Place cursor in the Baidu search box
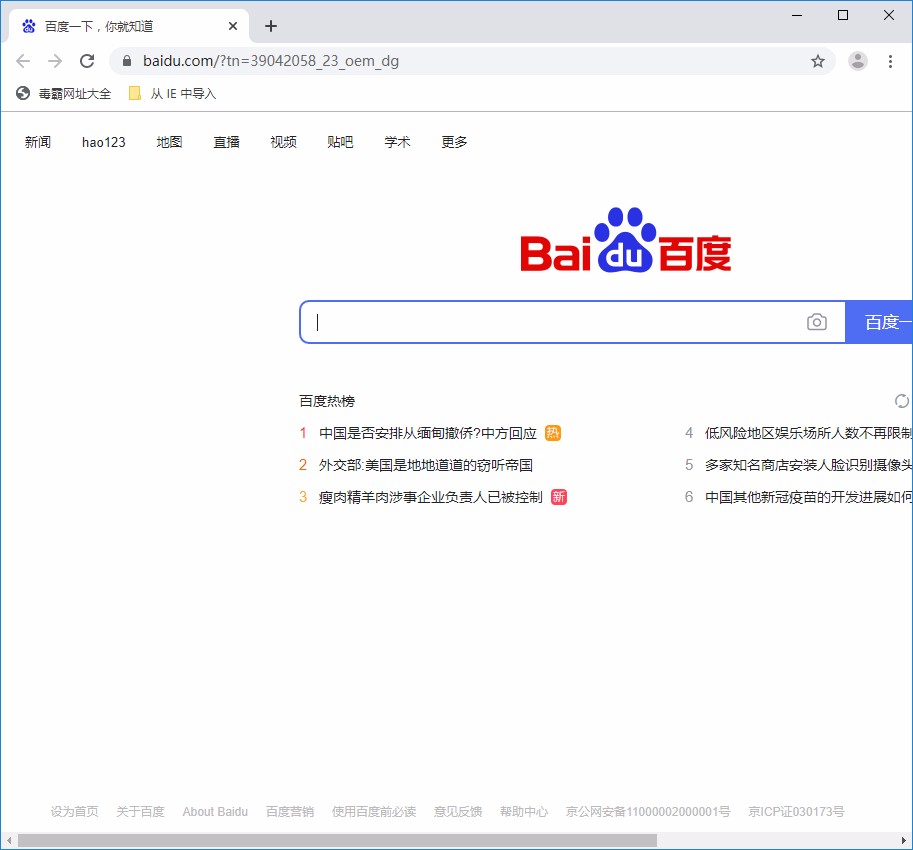 click(x=560, y=321)
